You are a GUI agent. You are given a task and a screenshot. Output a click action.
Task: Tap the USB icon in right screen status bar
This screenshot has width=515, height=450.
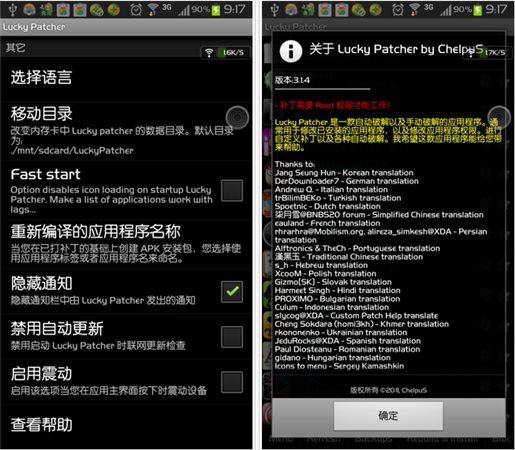pyautogui.click(x=274, y=9)
